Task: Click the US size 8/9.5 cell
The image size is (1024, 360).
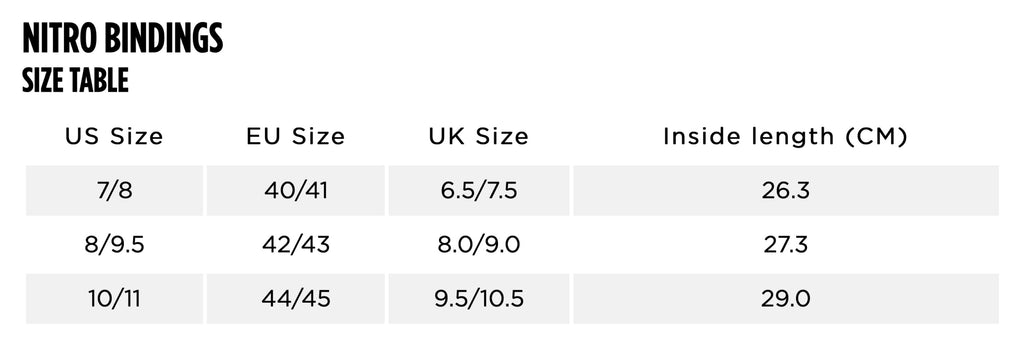Action: tap(114, 244)
